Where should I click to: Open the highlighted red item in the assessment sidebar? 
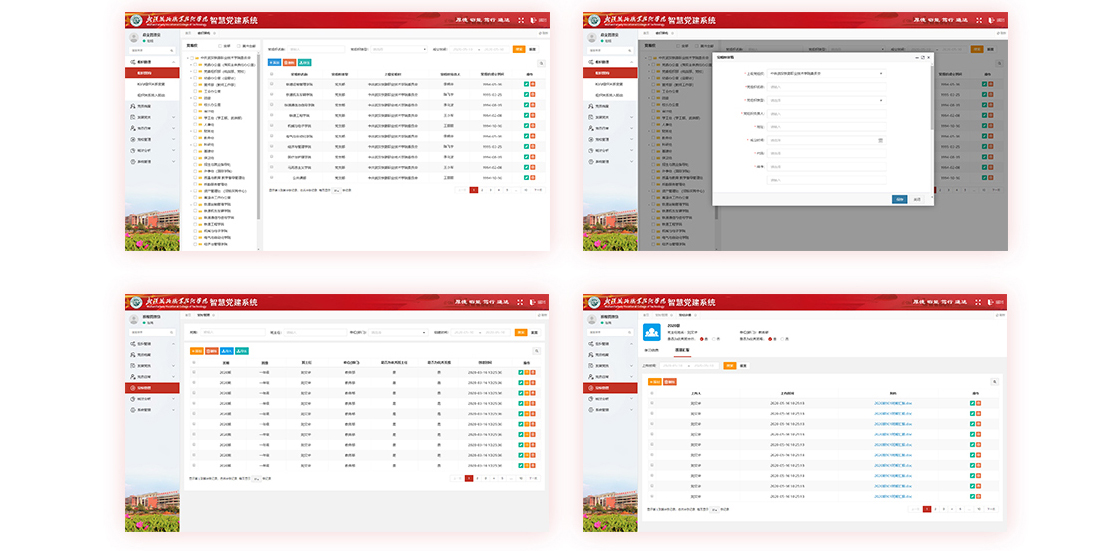pyautogui.click(x=152, y=387)
